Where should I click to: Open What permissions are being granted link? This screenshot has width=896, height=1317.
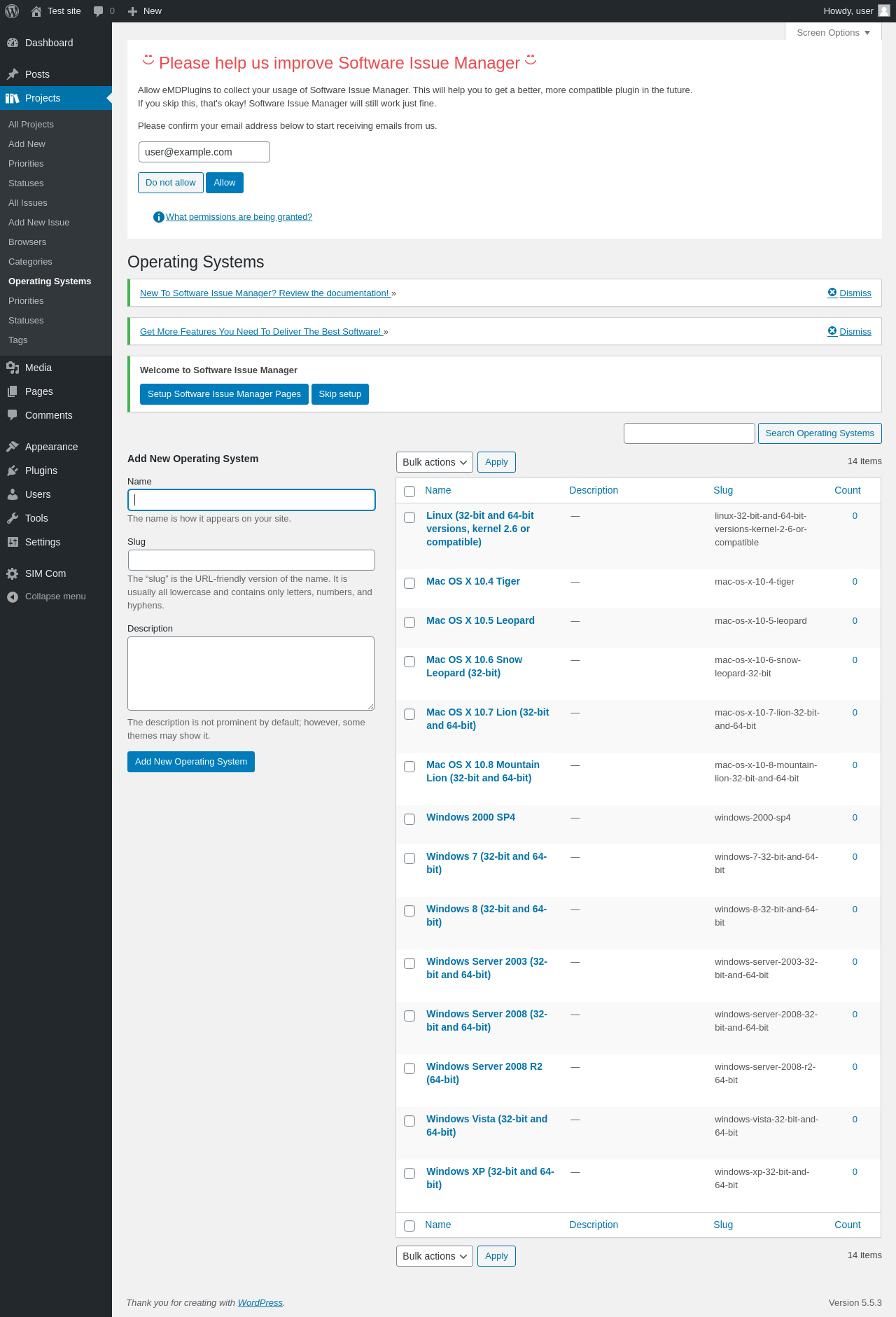click(x=239, y=217)
